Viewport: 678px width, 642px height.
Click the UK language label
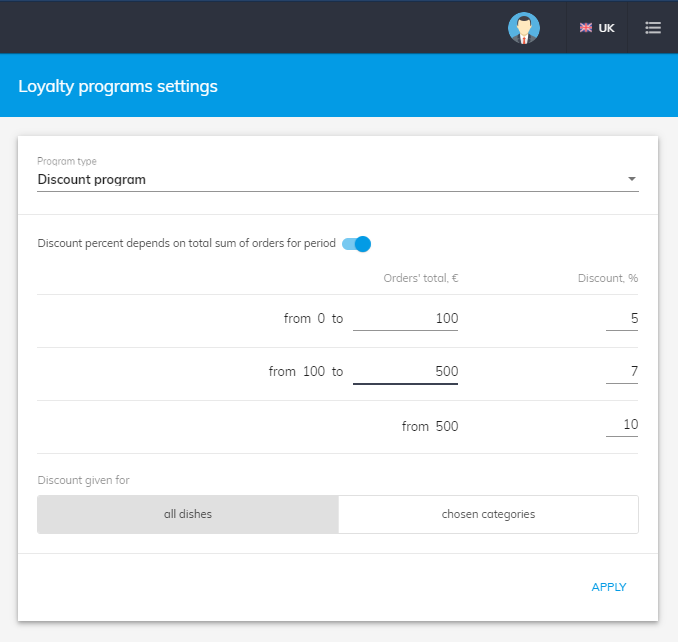[607, 28]
